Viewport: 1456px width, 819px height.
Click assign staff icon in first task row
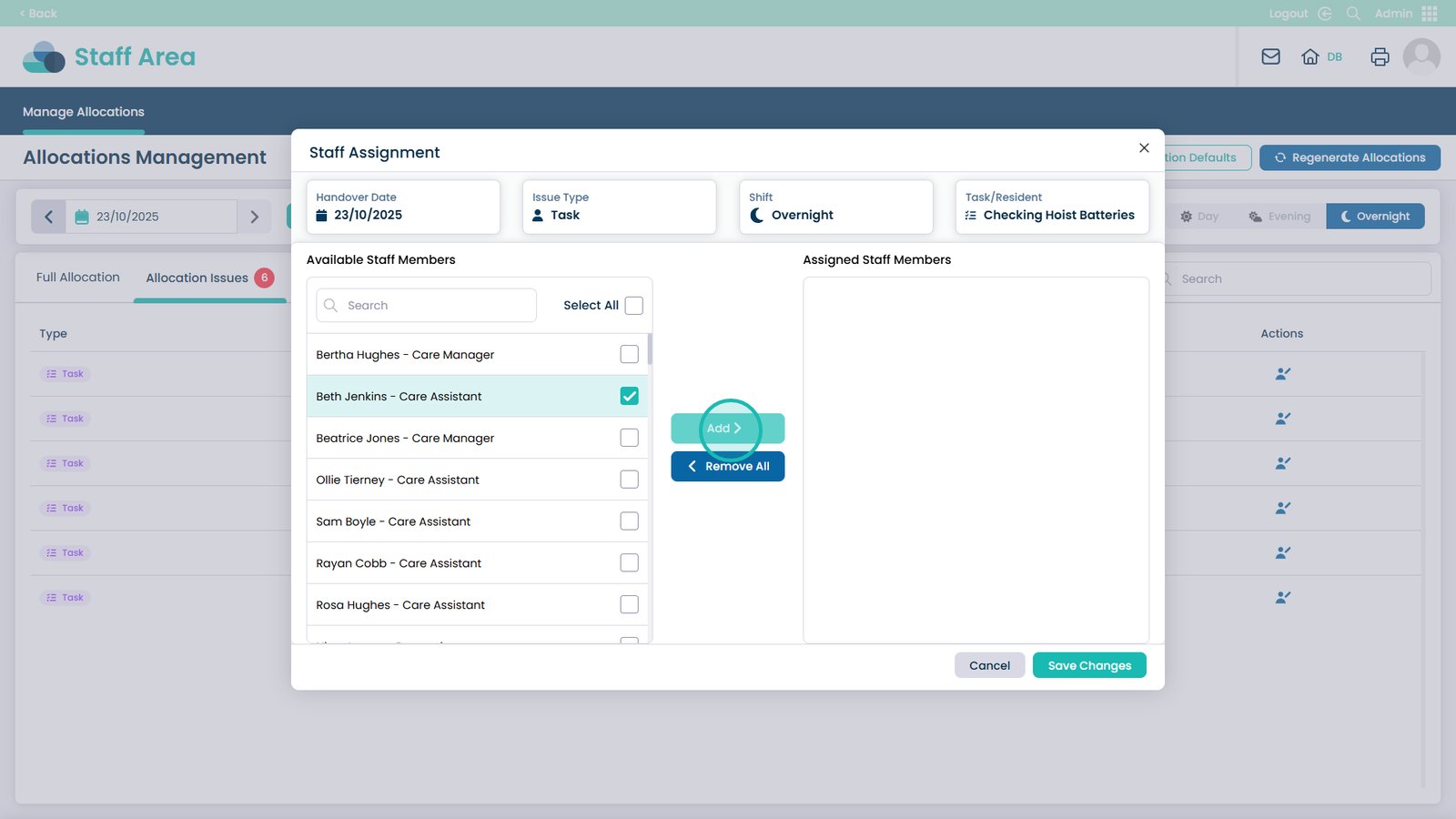point(1282,374)
